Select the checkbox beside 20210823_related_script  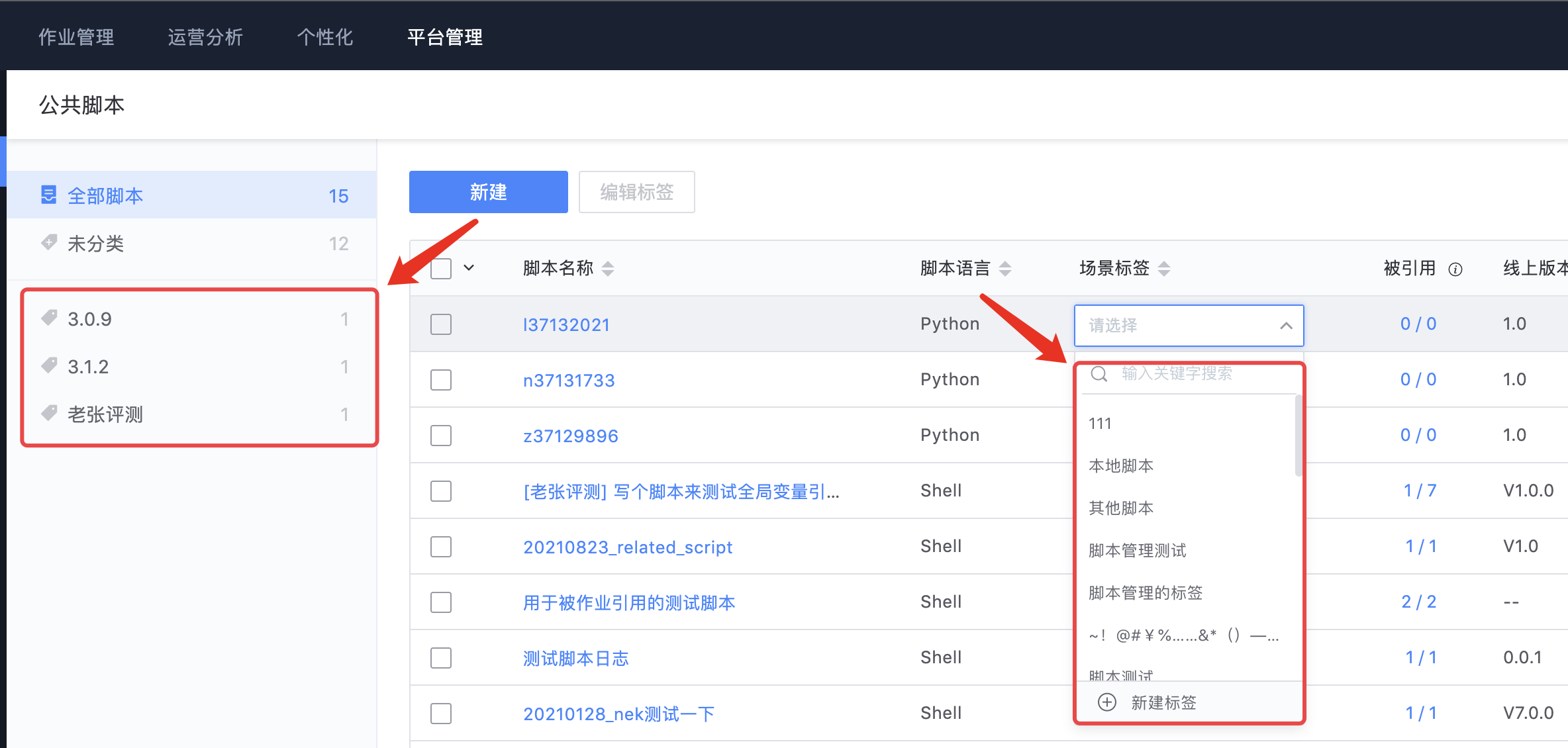pyautogui.click(x=440, y=546)
